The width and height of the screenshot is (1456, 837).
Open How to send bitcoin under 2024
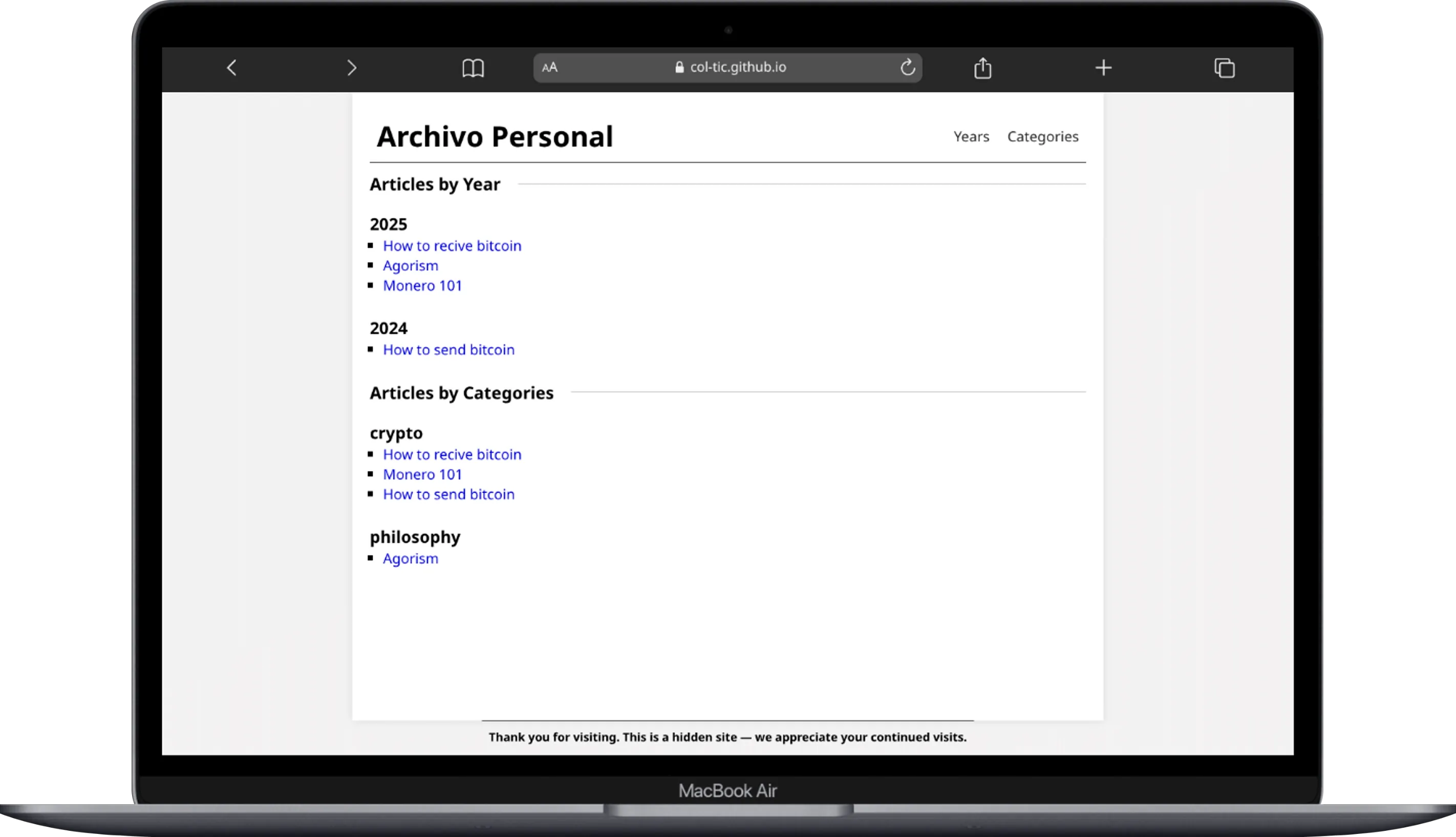[x=448, y=350]
